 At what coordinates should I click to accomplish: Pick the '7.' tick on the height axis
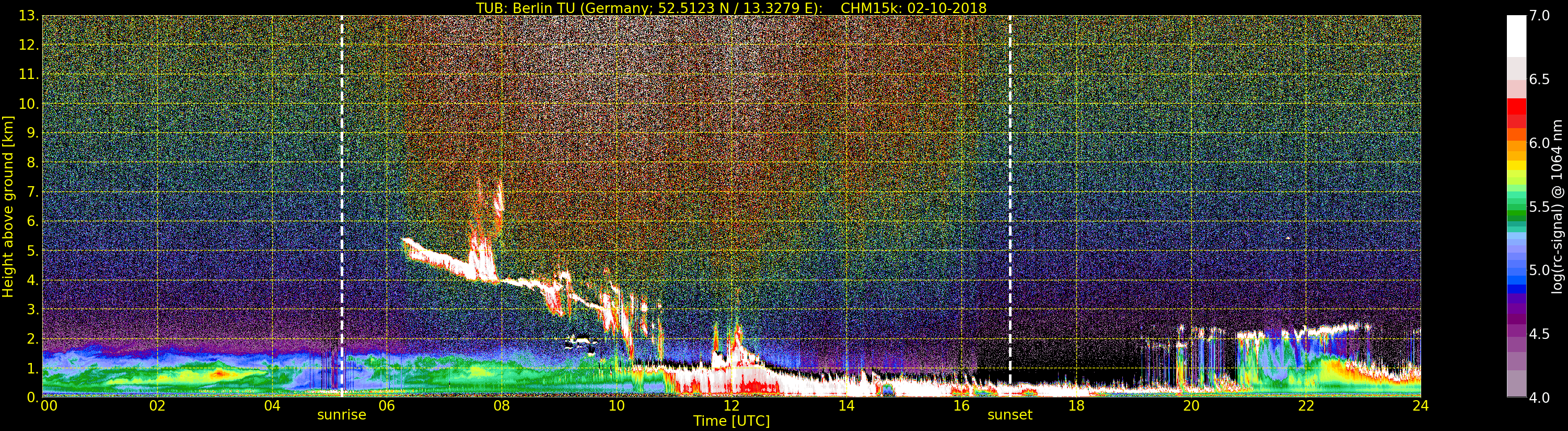click(x=33, y=192)
